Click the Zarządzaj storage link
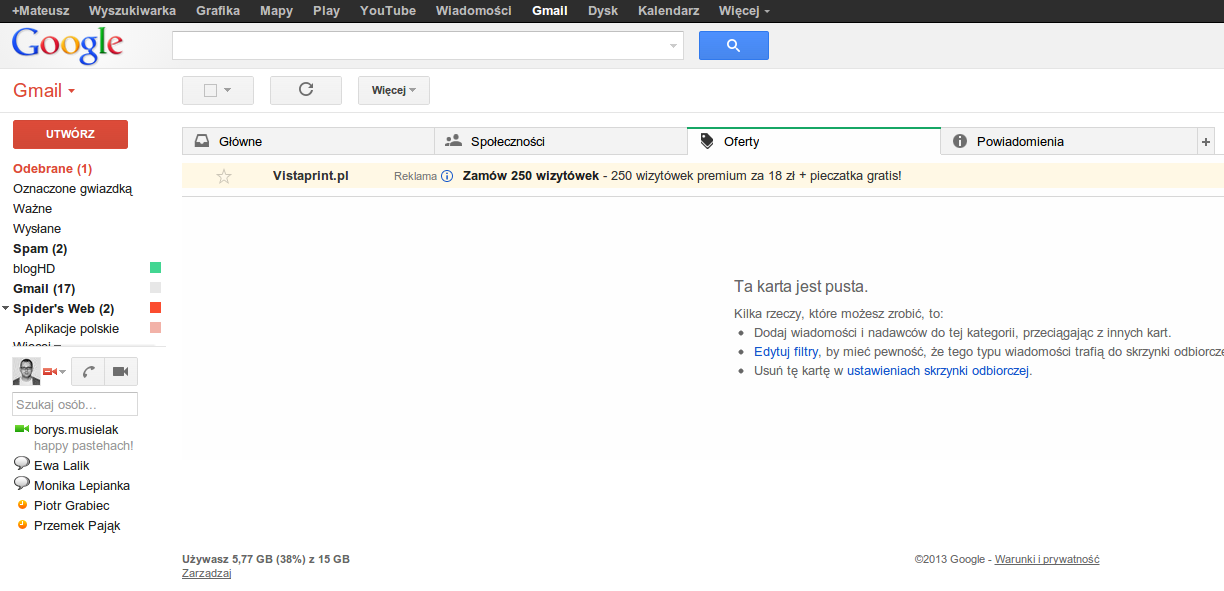The image size is (1224, 591). [207, 574]
